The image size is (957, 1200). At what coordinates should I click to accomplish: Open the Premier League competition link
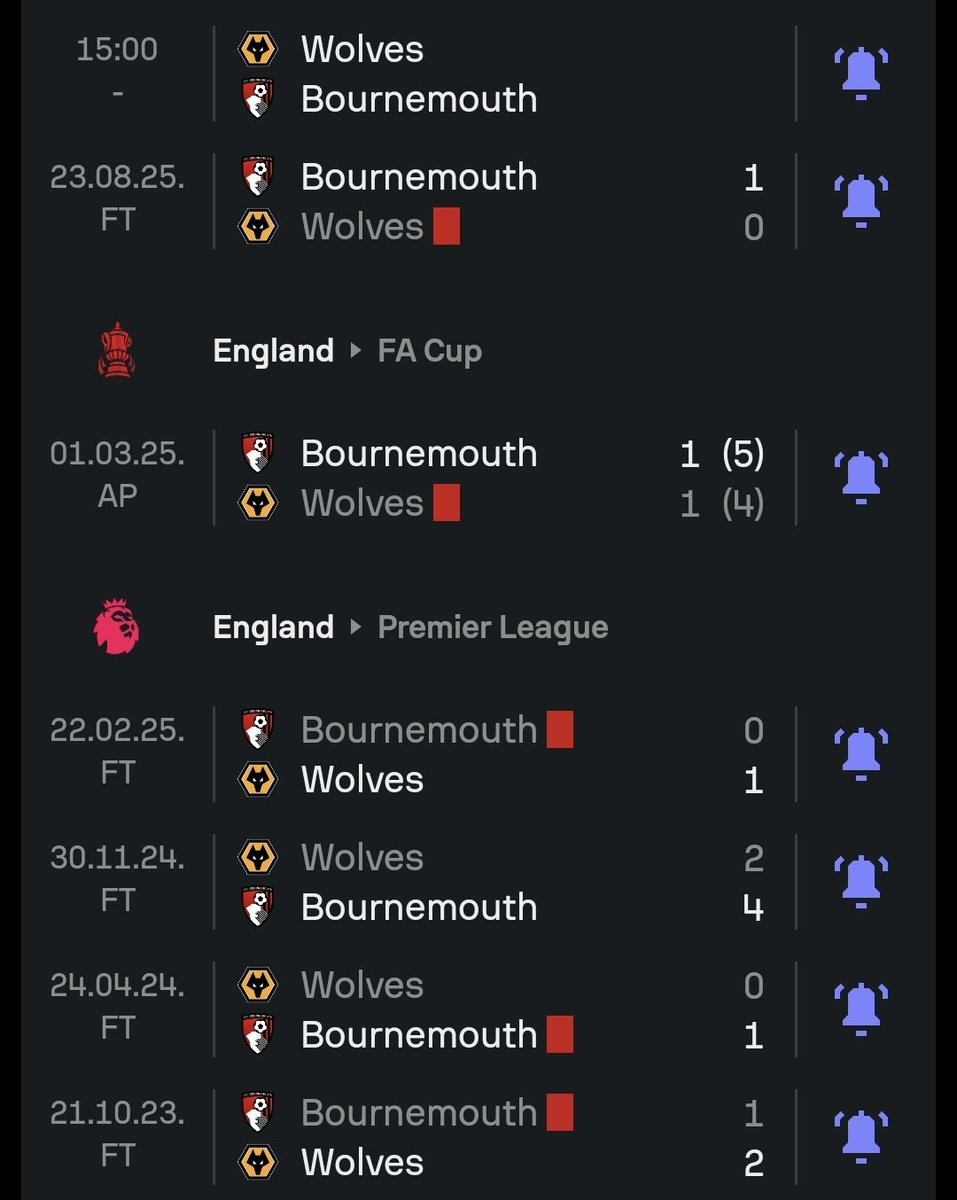(493, 628)
